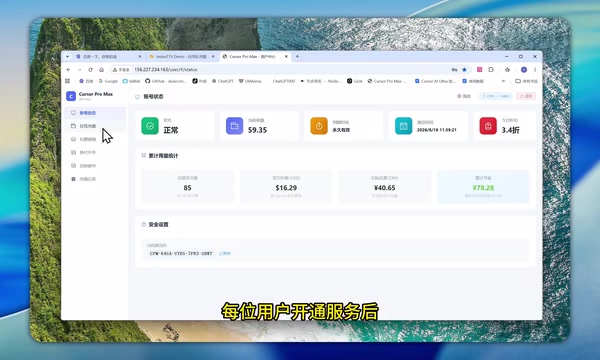The width and height of the screenshot is (600, 360).
Task: Open the sidebar item with the folder icon
Action: coord(96,126)
